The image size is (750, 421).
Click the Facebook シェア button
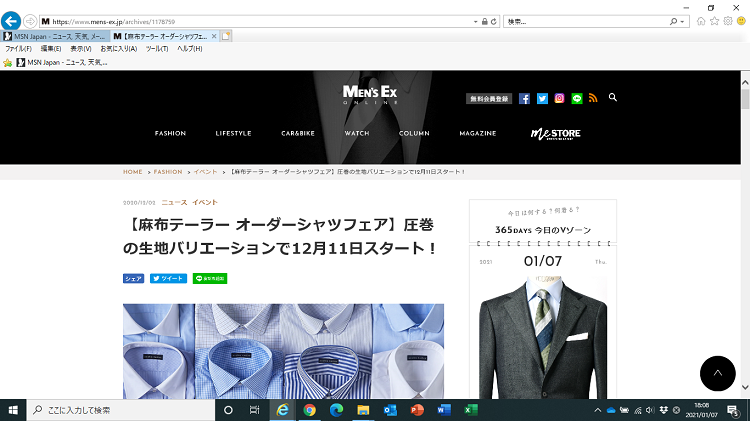pos(133,278)
